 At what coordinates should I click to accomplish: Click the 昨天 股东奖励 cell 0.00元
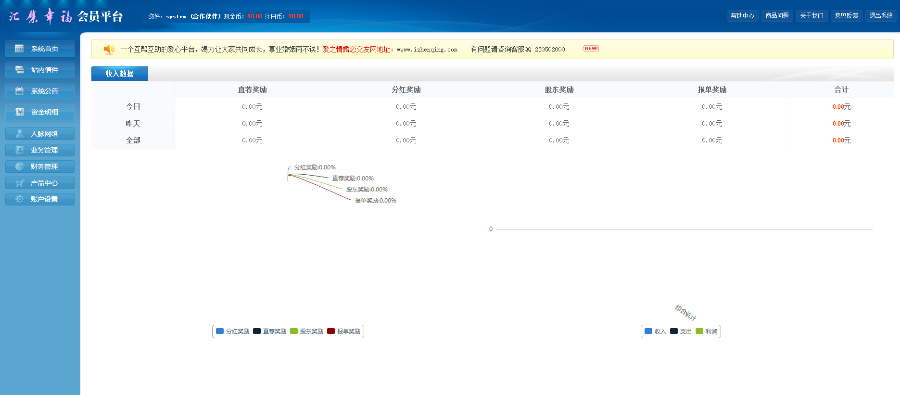coord(559,123)
